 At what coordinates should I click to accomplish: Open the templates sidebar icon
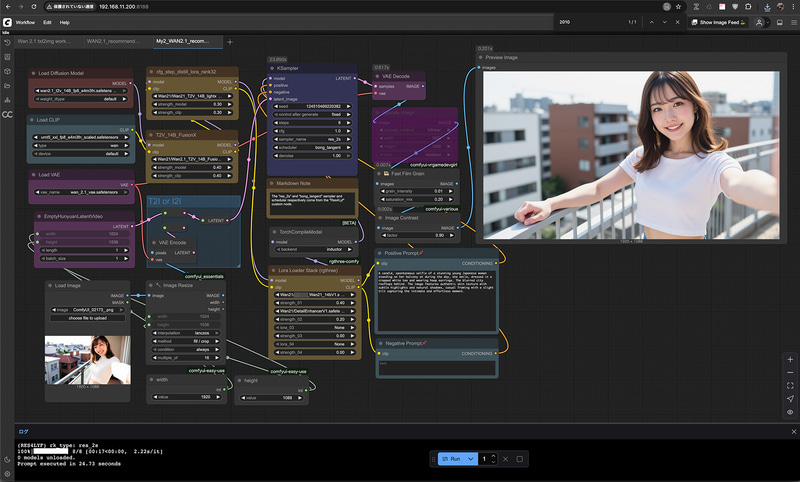click(x=7, y=100)
